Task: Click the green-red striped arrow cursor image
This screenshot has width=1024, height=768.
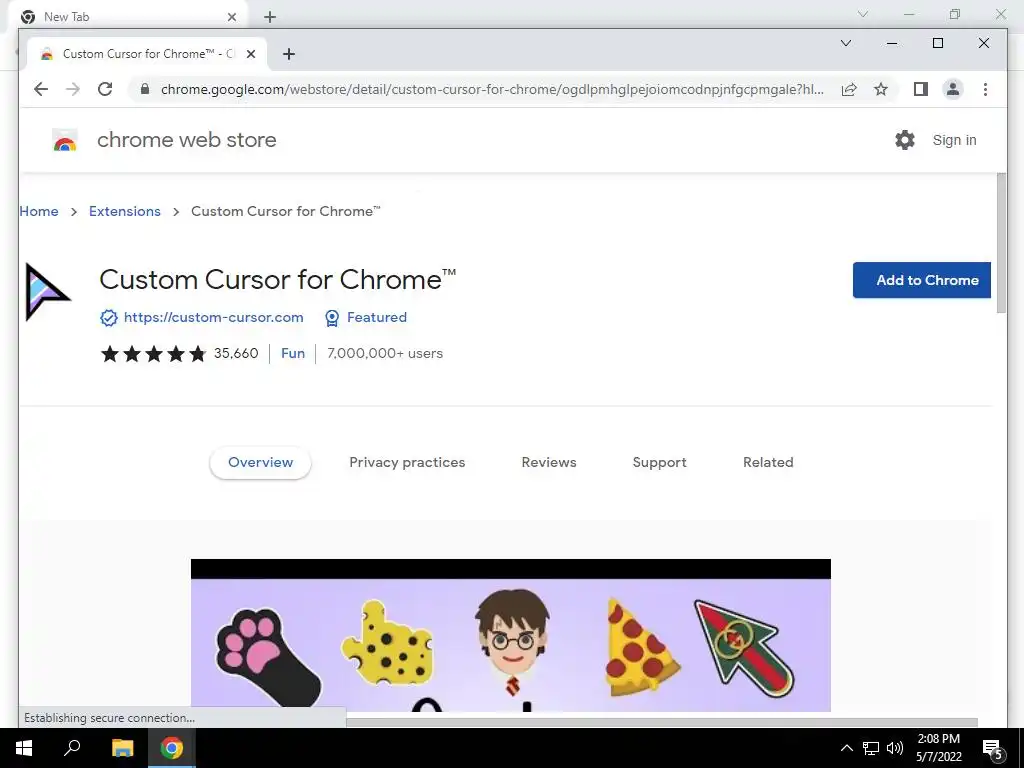Action: point(744,648)
